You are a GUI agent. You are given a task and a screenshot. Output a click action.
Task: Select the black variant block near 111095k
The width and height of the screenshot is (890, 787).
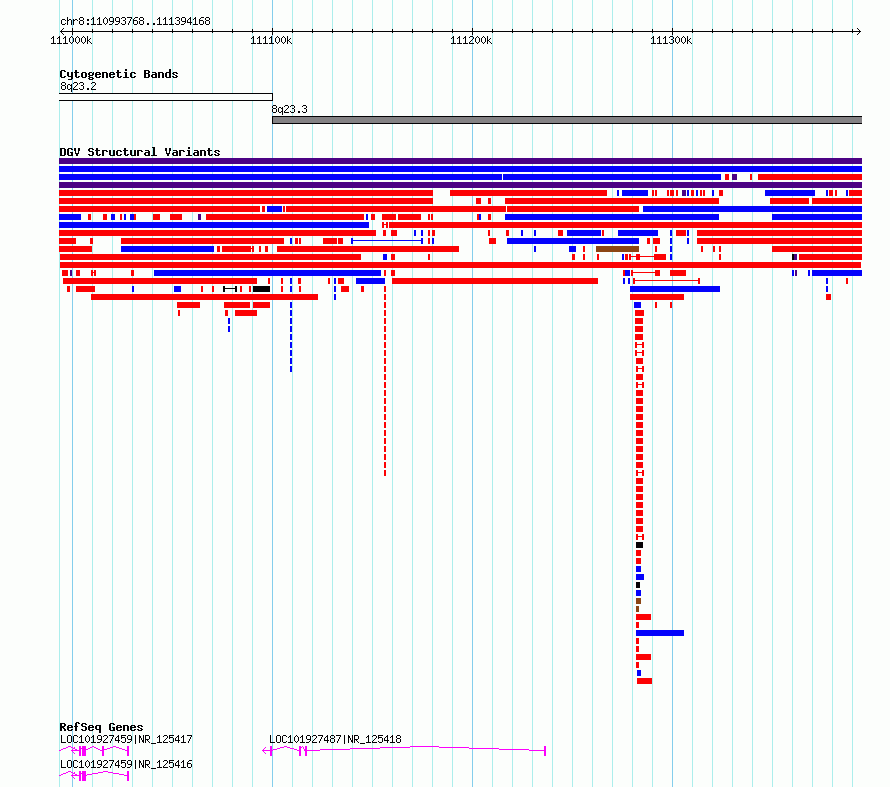(261, 289)
